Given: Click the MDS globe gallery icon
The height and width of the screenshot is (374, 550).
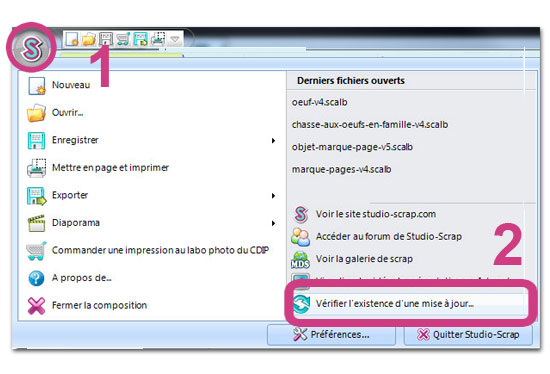Looking at the screenshot, I should coord(300,260).
